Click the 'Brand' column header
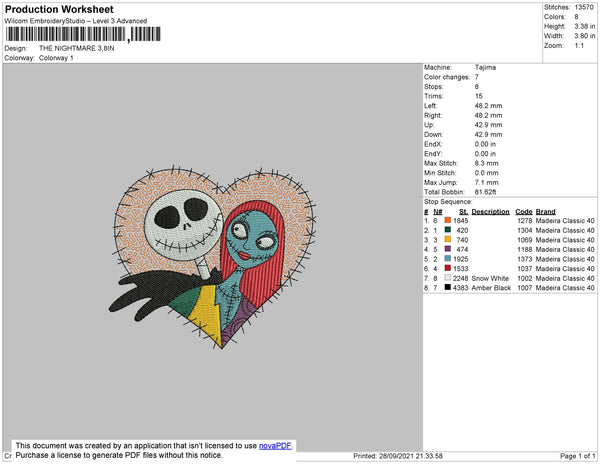Image resolution: width=600 pixels, height=464 pixels. coord(545,212)
